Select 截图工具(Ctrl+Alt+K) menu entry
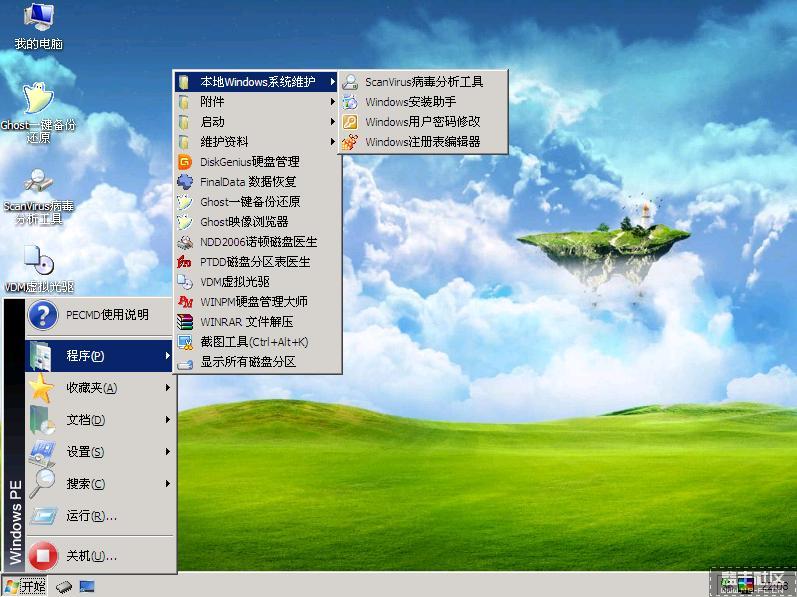The height and width of the screenshot is (597, 797). tap(254, 342)
